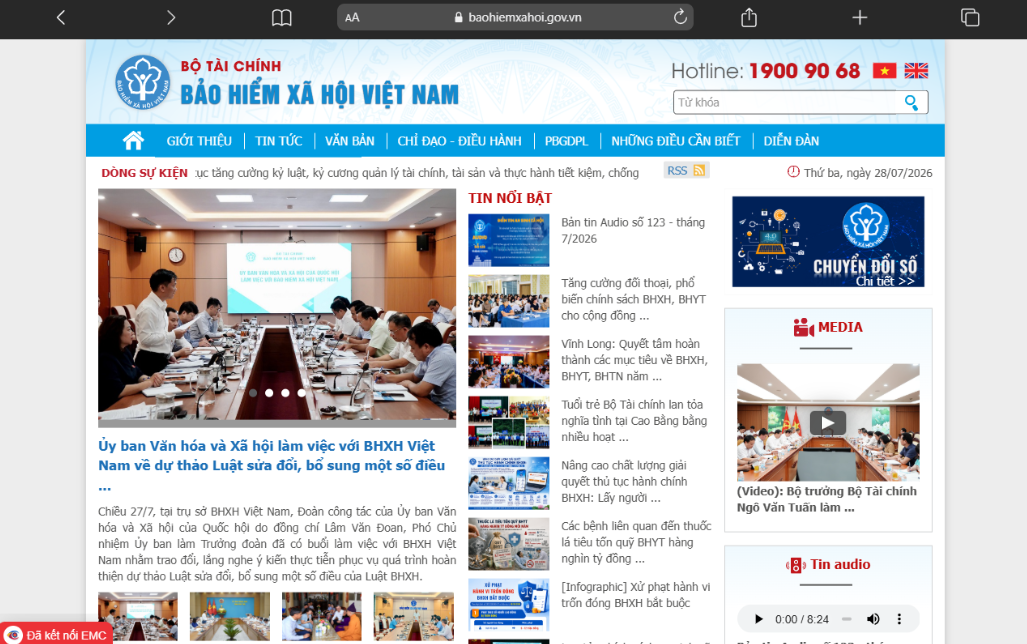The image size is (1027, 644).
Task: Open Vĩnh Long: Quyết tâm hoàn thành article
Action: click(x=634, y=360)
